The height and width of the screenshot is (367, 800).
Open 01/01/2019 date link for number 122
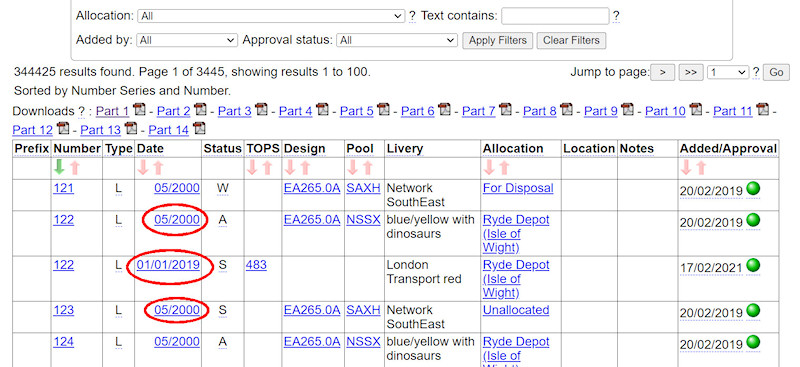pos(168,265)
